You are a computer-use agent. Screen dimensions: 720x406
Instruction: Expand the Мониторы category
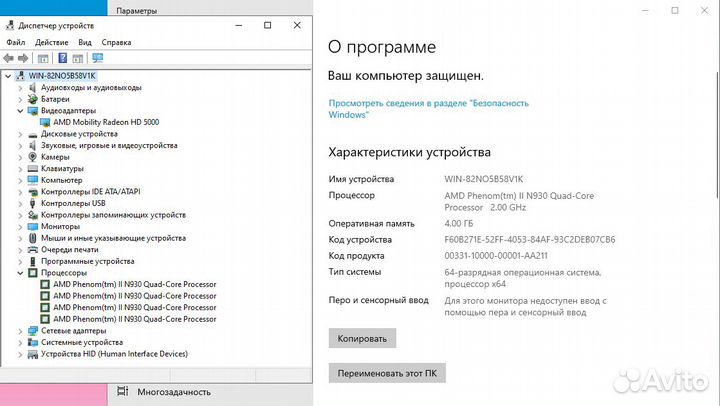click(x=20, y=226)
